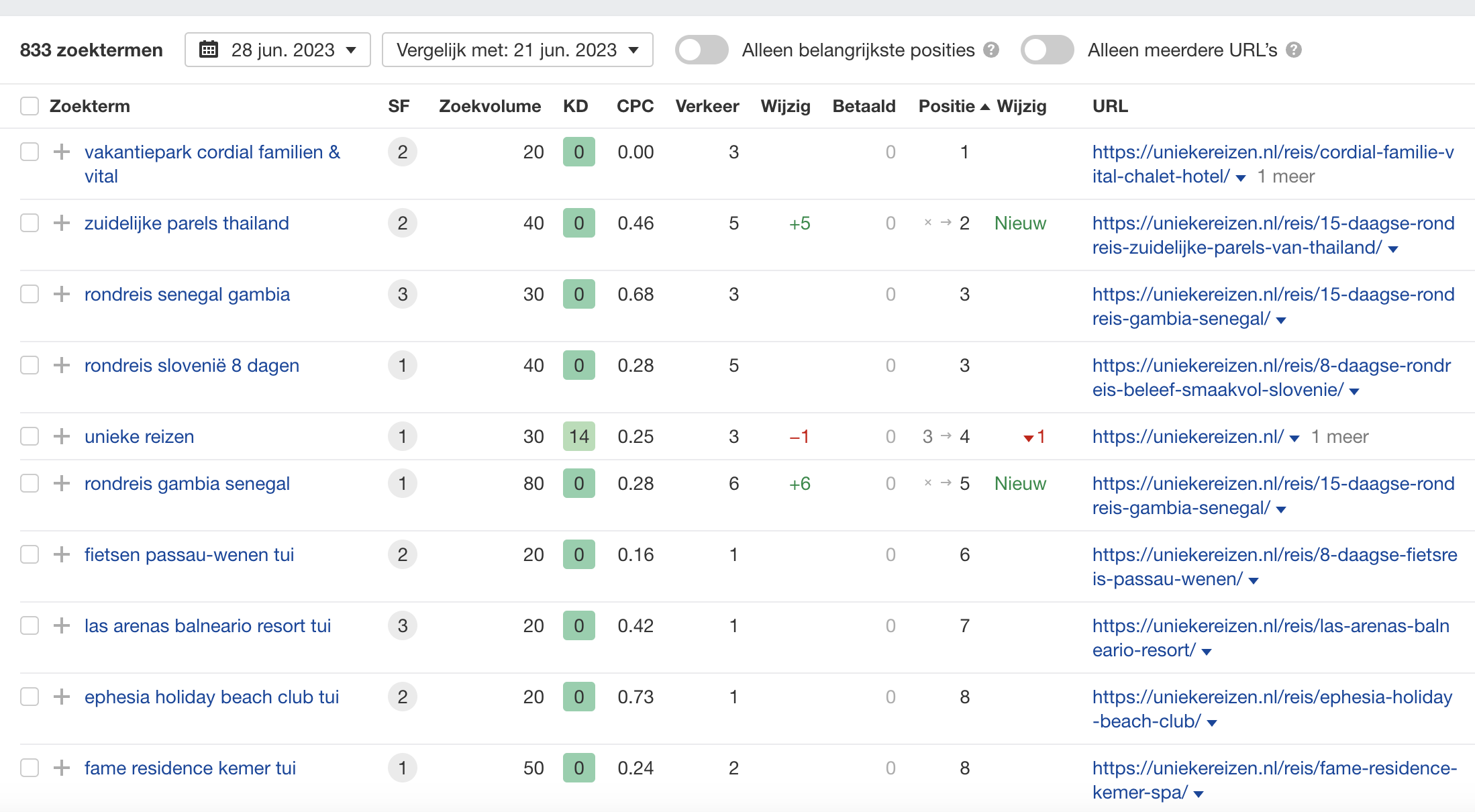Image resolution: width=1475 pixels, height=812 pixels.
Task: Click help icon for Alleen meerdere URL's
Action: click(1294, 50)
